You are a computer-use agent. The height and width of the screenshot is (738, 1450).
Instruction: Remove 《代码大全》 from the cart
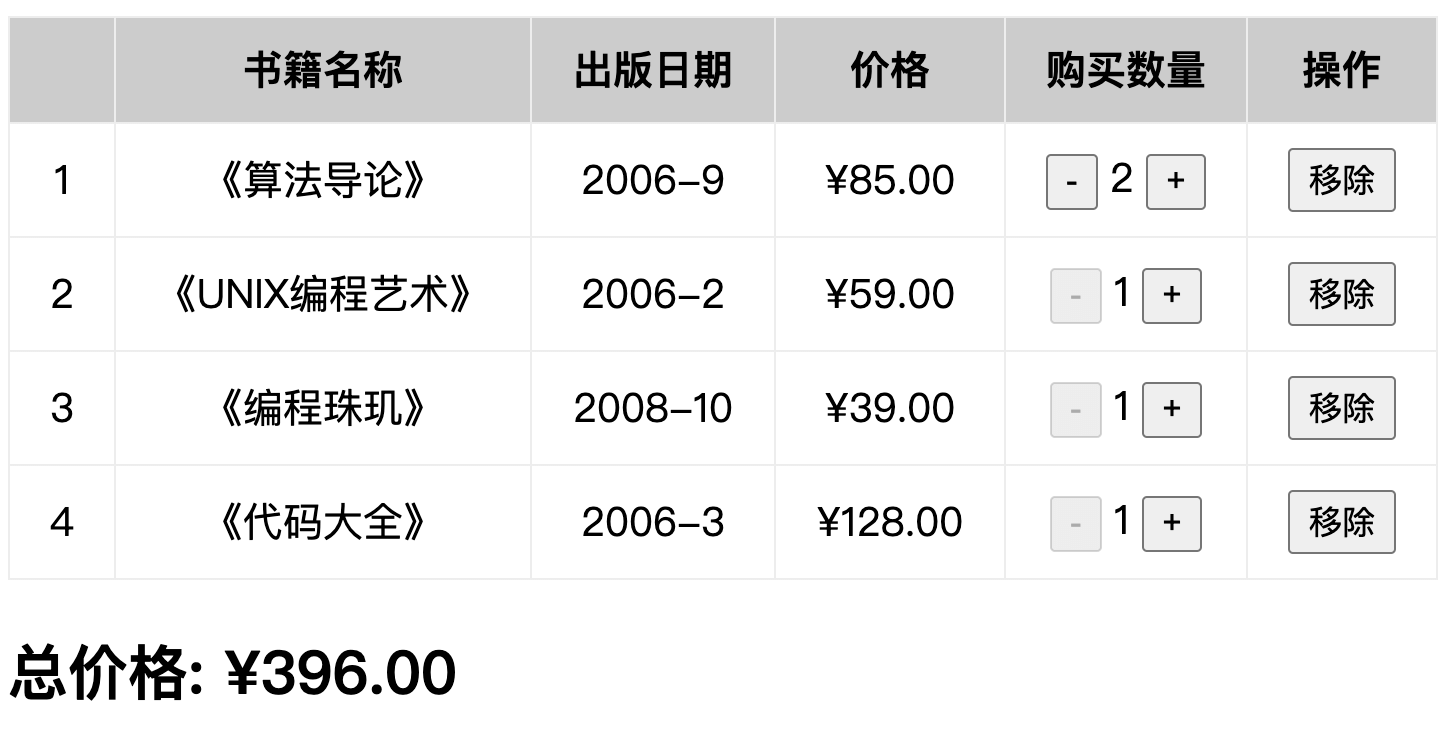pos(1341,523)
